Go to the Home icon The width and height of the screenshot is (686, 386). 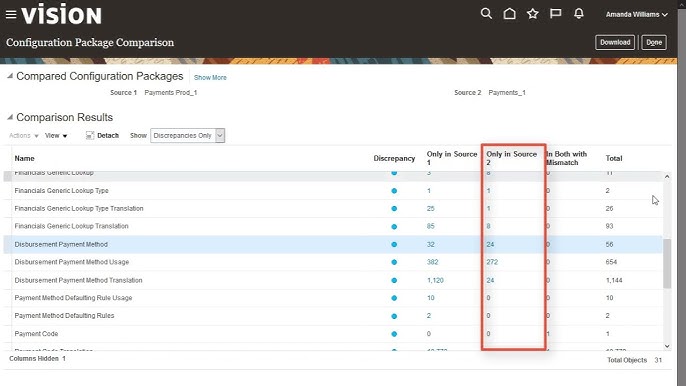509,14
